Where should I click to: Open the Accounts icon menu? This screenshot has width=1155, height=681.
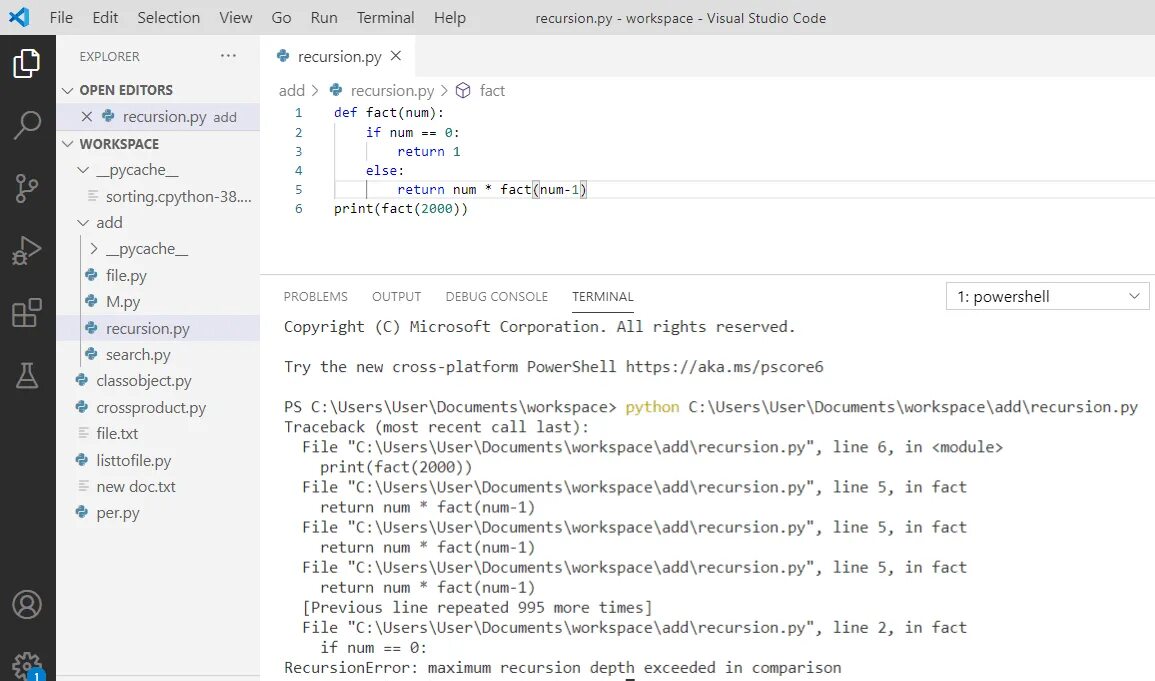click(x=27, y=603)
